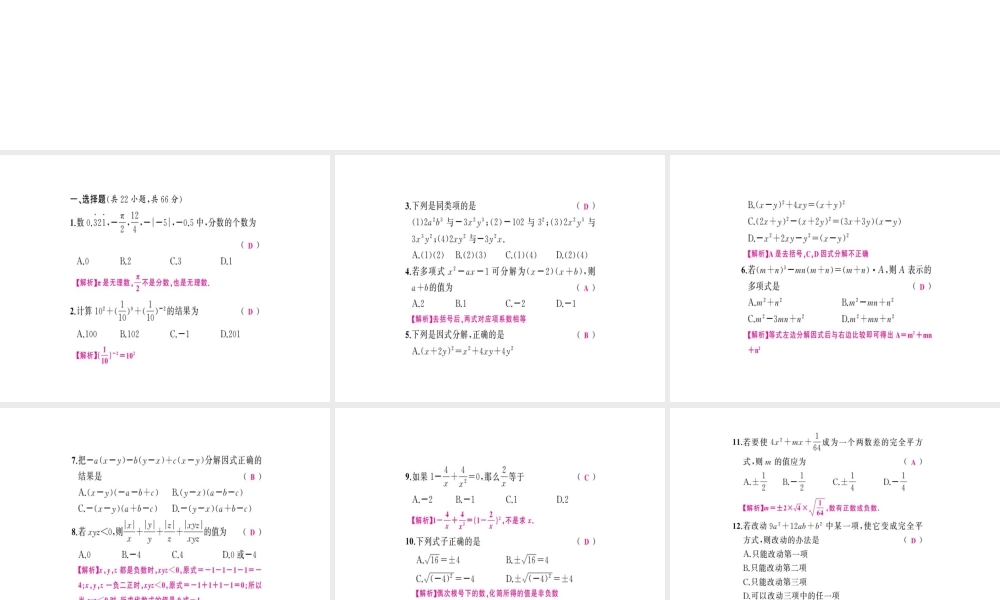Click option A.(x−y)(−a−b+c) in question 7
The height and width of the screenshot is (600, 1000).
[118, 492]
